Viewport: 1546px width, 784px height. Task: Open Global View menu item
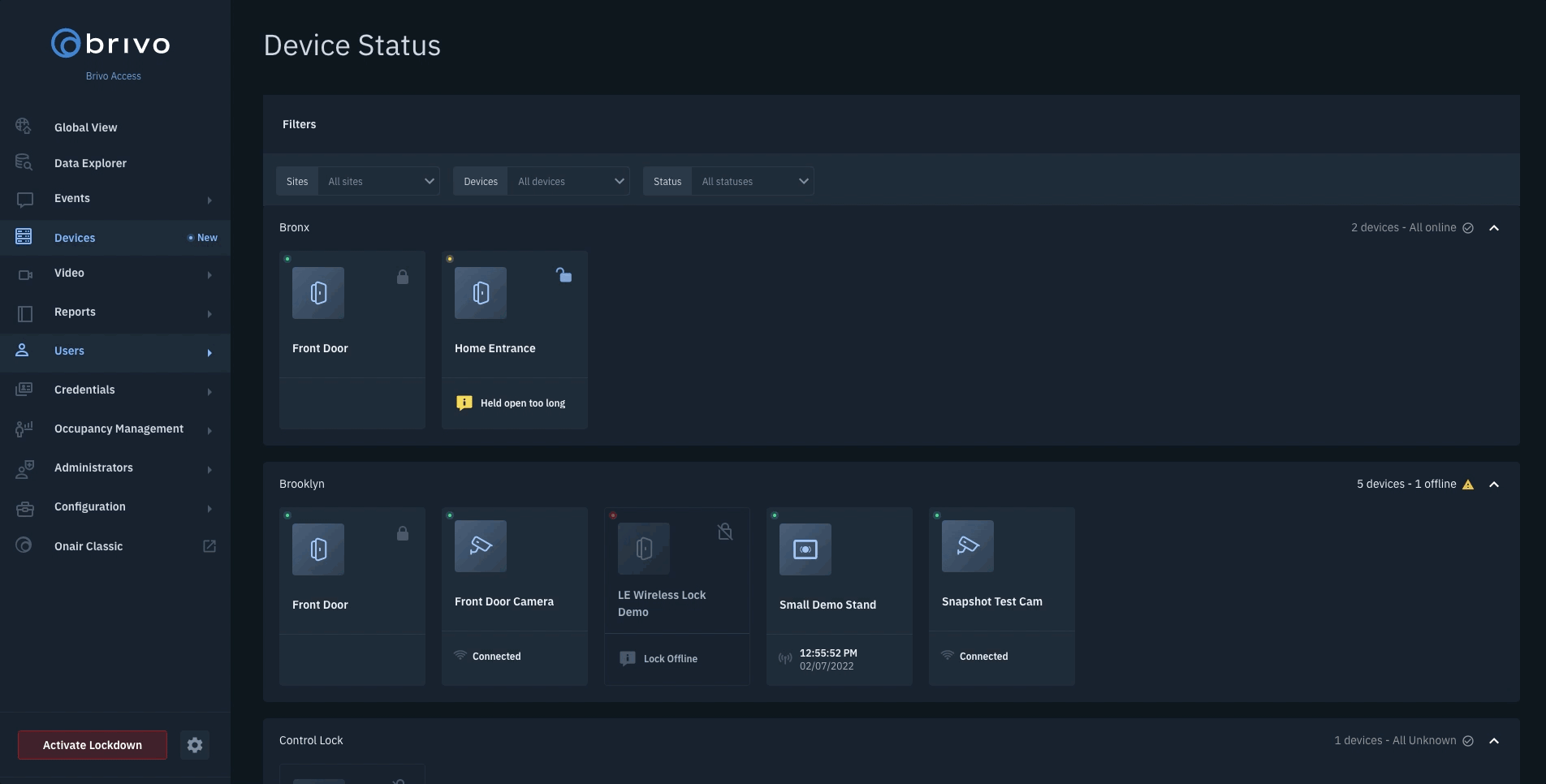coord(115,127)
